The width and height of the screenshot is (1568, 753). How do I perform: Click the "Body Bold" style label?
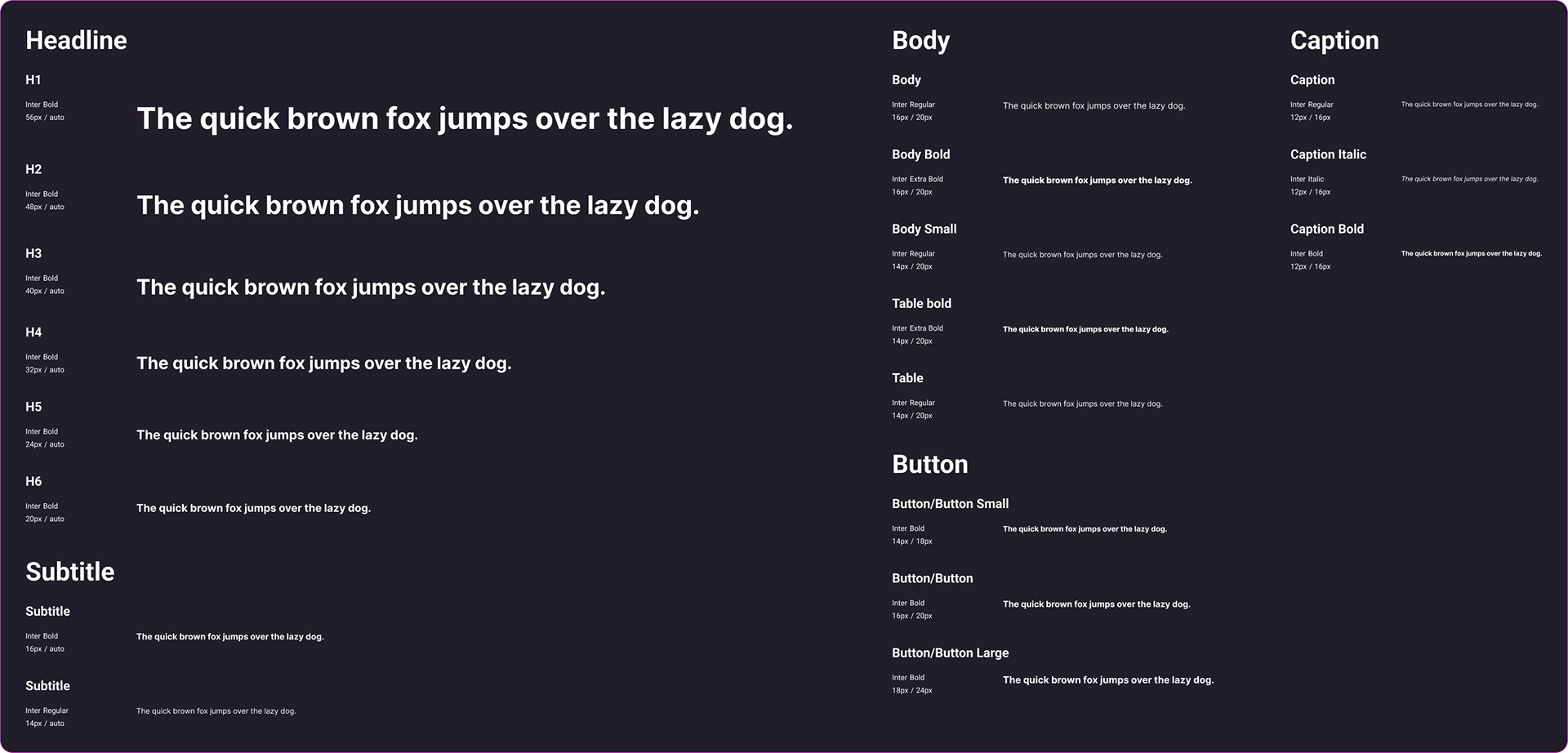pyautogui.click(x=920, y=154)
